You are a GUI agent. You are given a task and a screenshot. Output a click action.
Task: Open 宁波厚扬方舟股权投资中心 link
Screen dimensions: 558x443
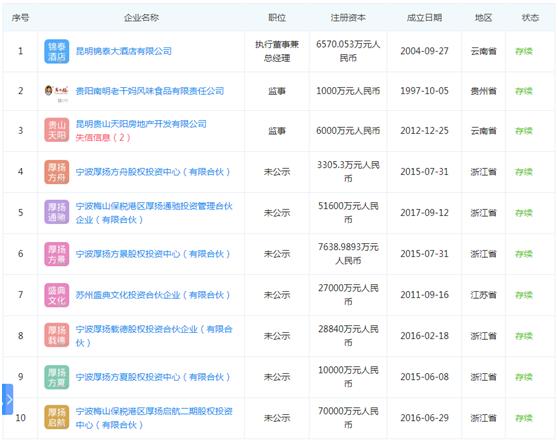[x=153, y=172]
